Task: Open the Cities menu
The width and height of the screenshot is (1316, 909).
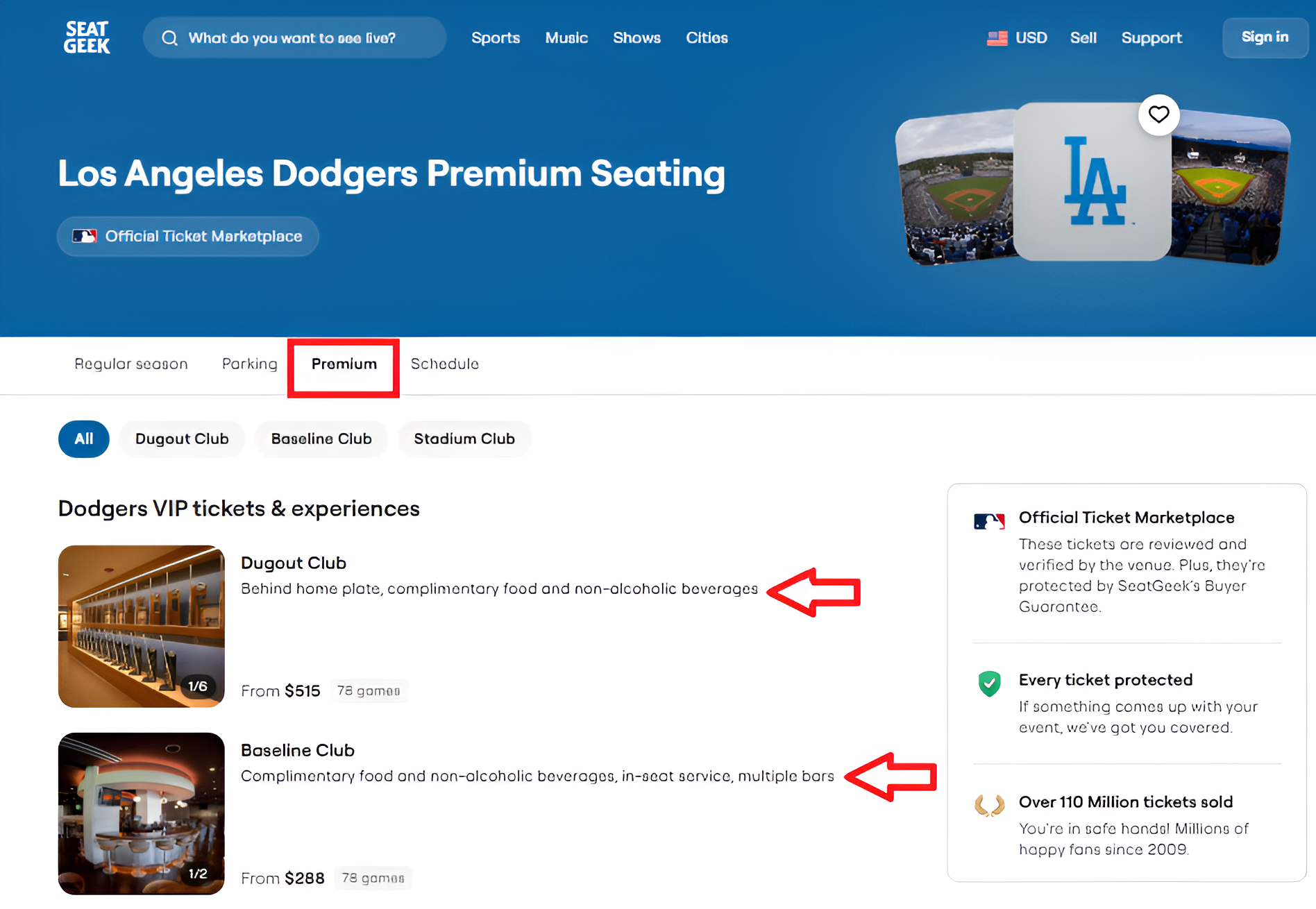Action: point(707,38)
